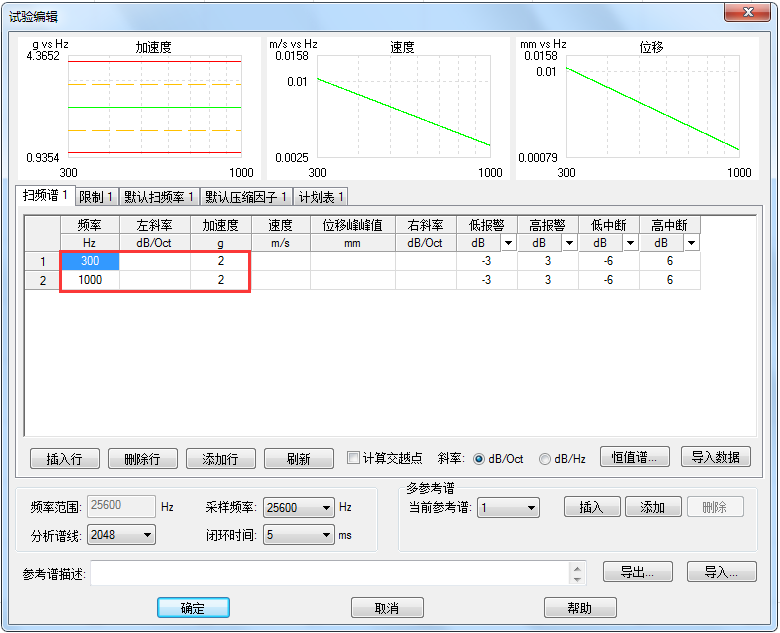Click the 导出... button
The width and height of the screenshot is (780, 633).
638,572
